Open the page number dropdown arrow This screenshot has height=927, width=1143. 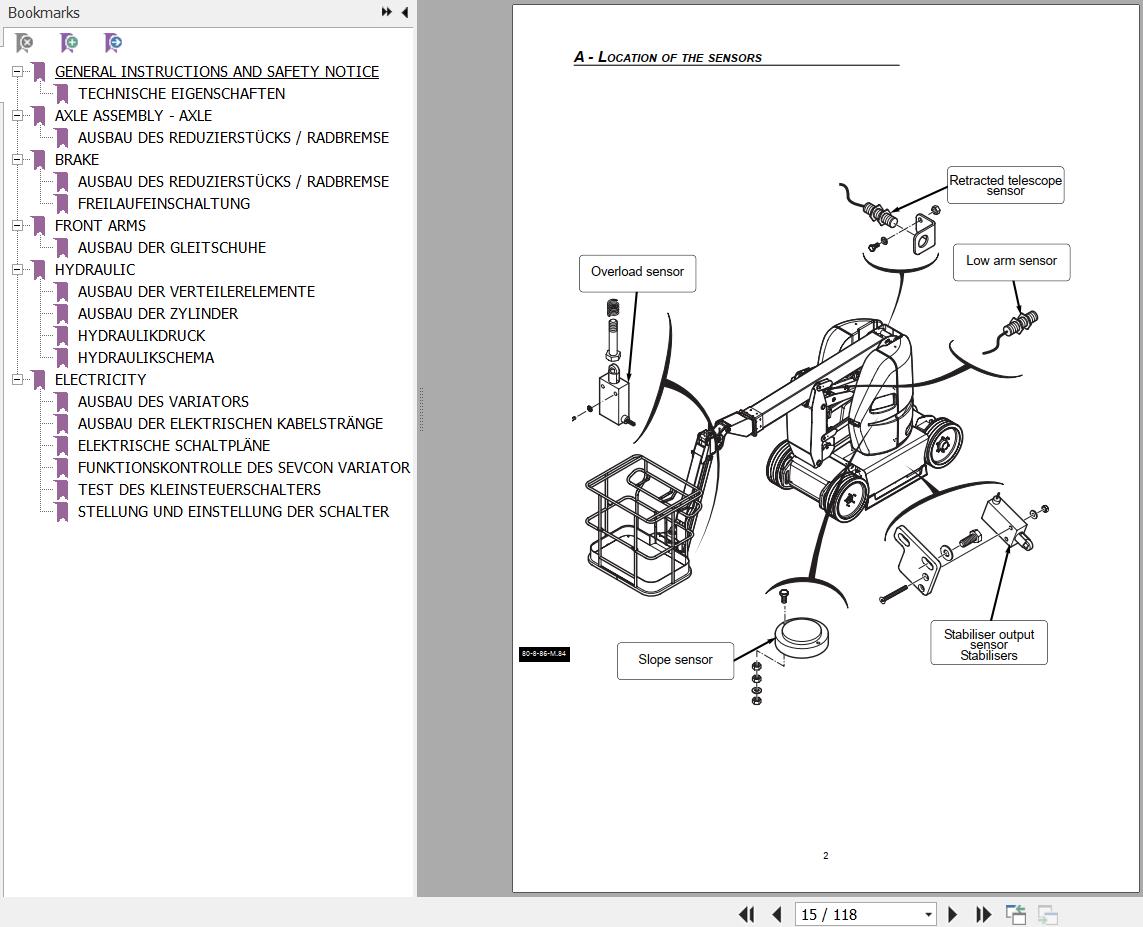(x=928, y=915)
